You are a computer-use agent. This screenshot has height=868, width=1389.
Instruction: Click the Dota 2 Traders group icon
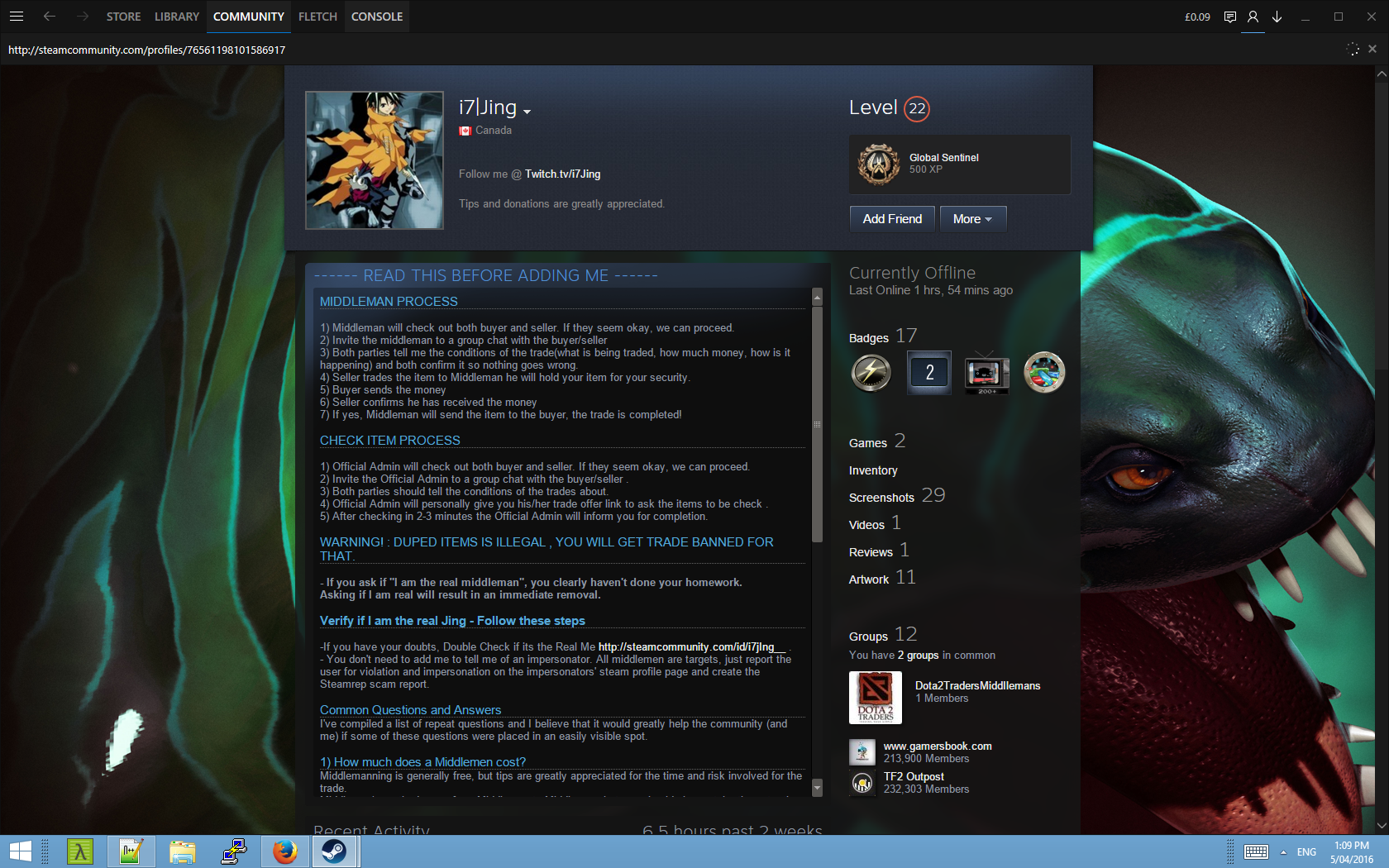click(875, 698)
